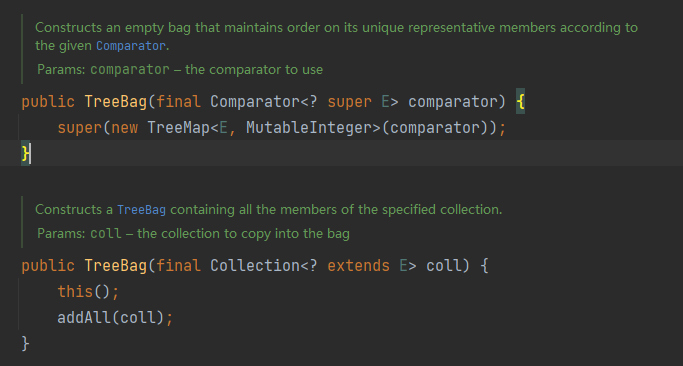Place the cursor on the addAll(coll) call
Viewport: 683px width, 366px height.
[111, 317]
